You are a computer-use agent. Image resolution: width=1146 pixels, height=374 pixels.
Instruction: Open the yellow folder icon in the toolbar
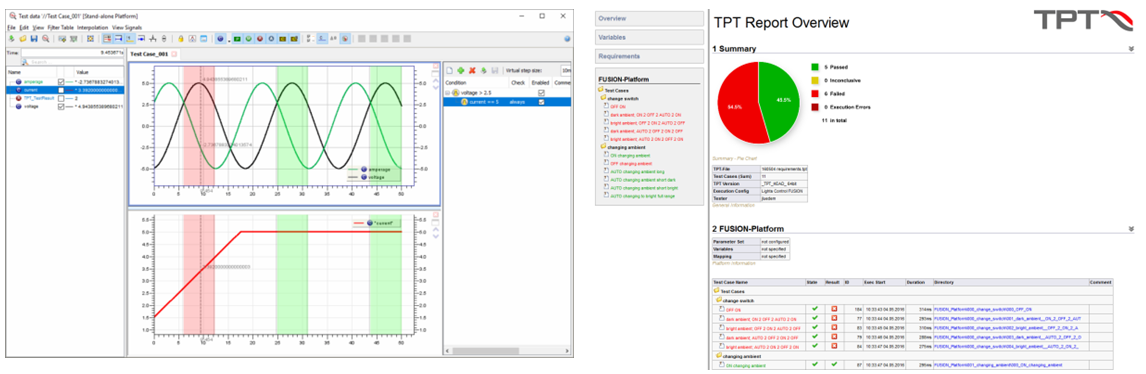tap(23, 39)
